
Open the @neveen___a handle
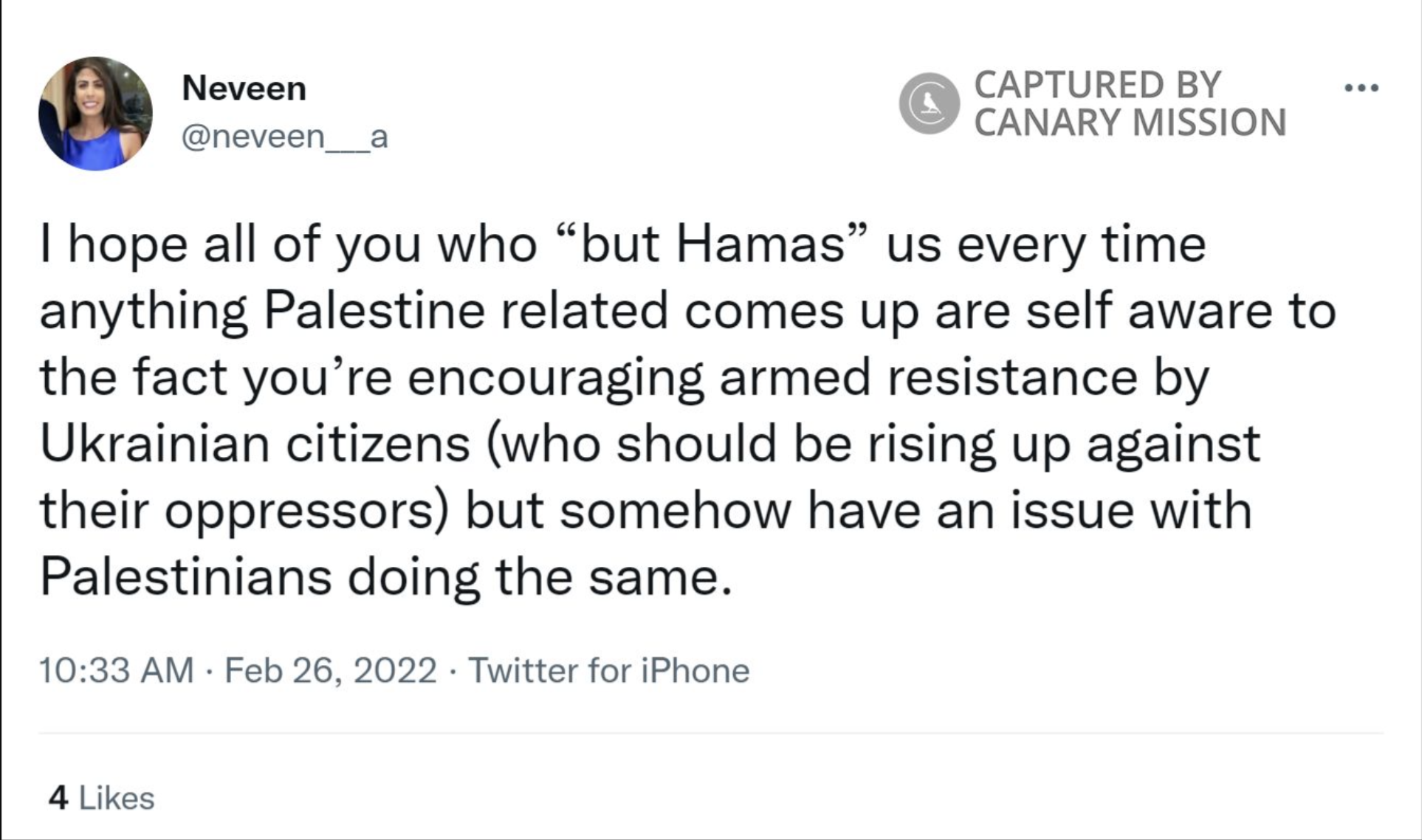tap(285, 137)
